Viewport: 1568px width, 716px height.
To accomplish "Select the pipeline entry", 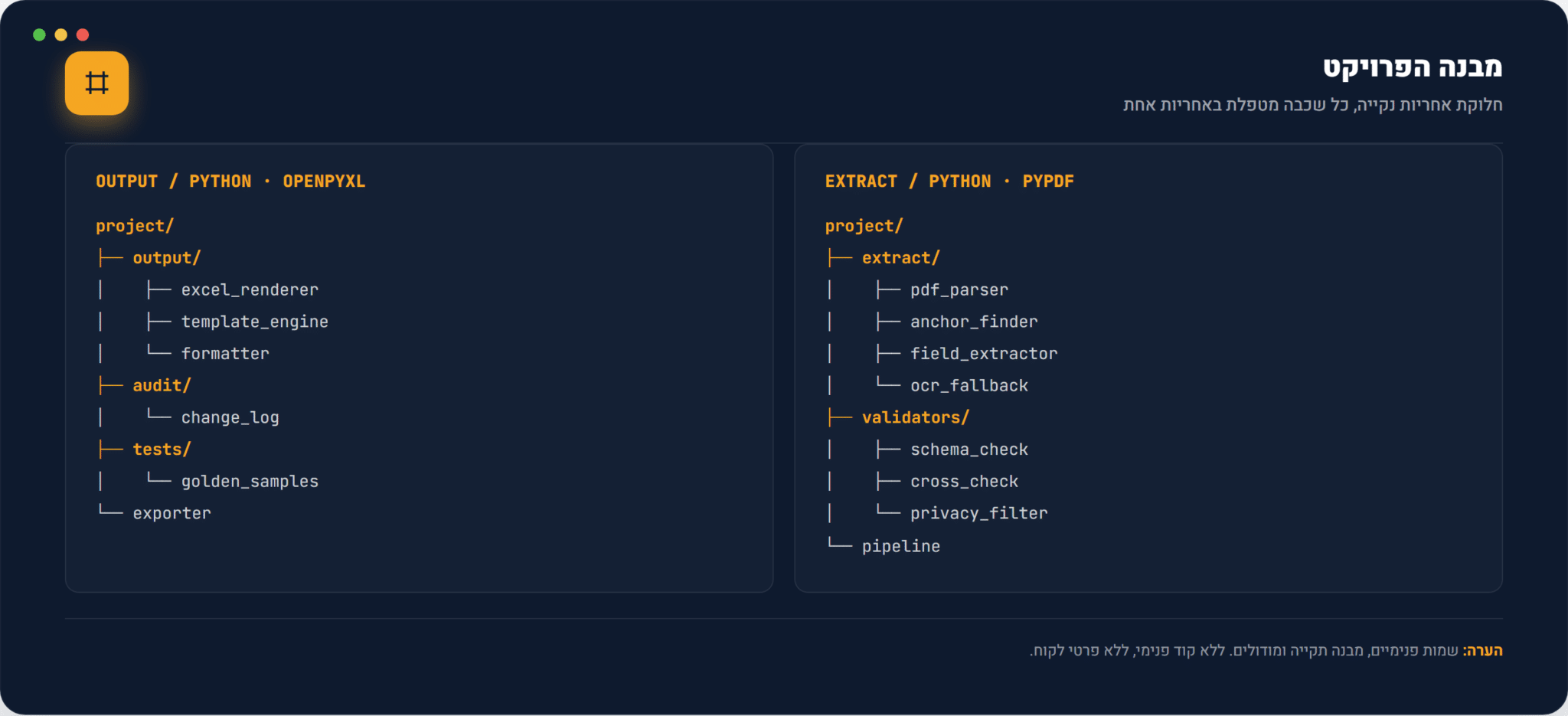I will click(901, 546).
